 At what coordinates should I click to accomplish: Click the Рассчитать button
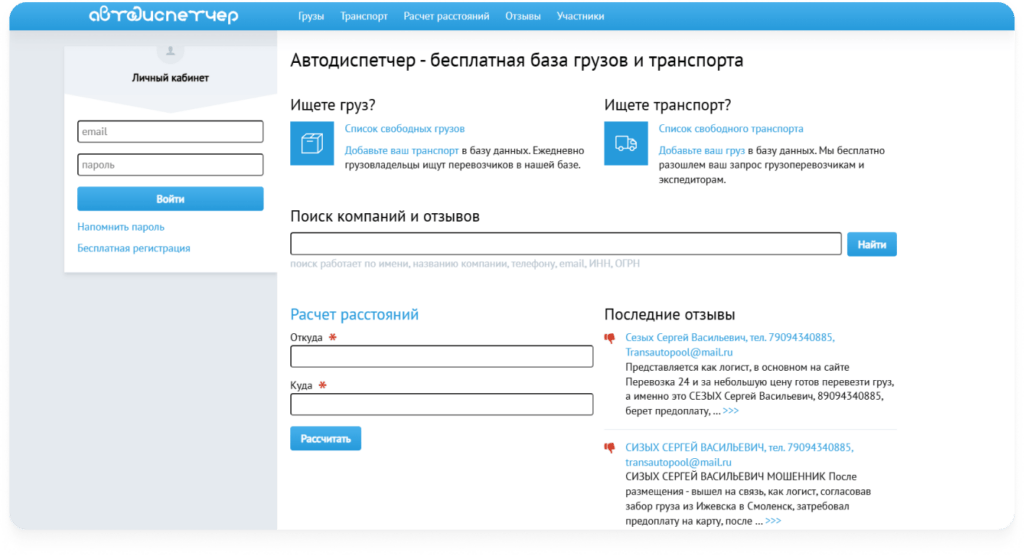[326, 439]
